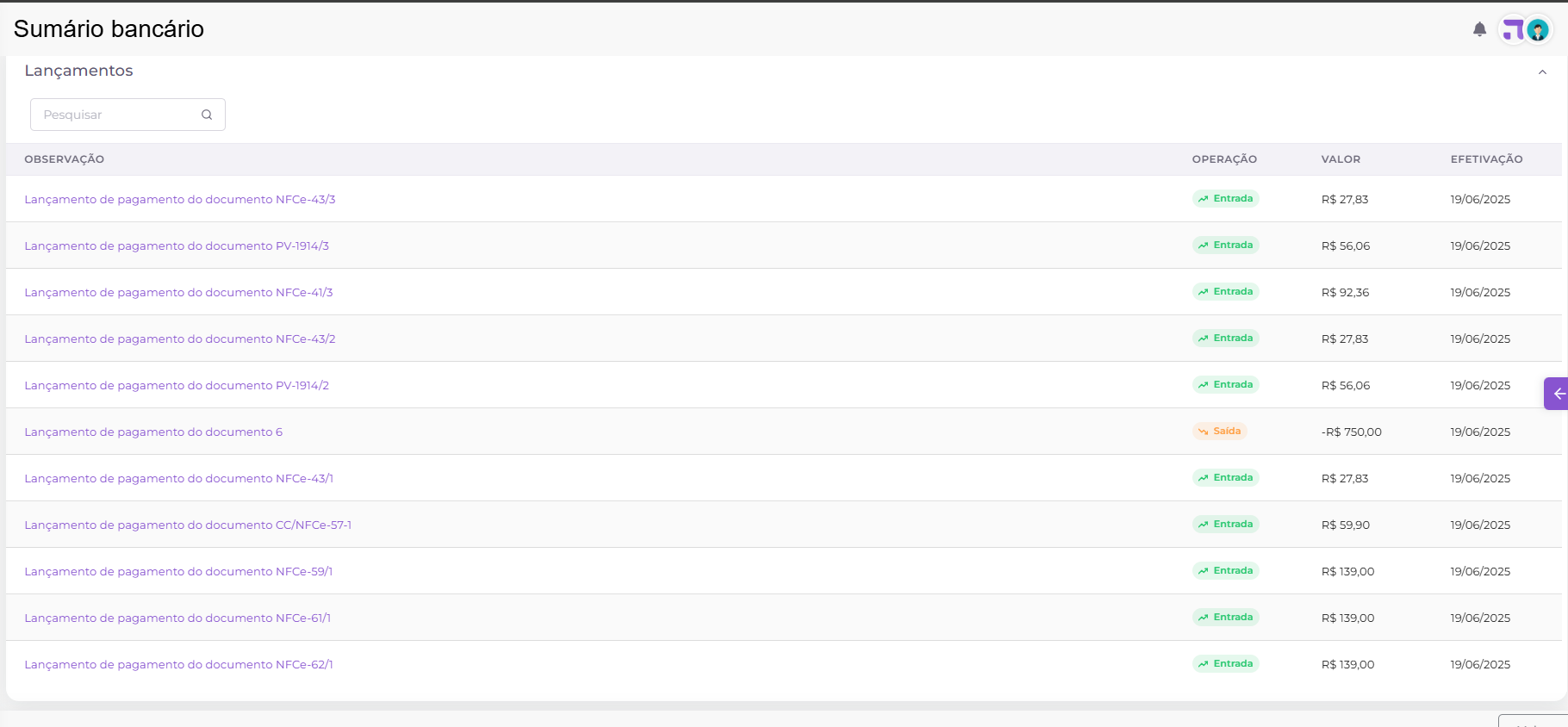Sort by the Observação column header

(65, 159)
